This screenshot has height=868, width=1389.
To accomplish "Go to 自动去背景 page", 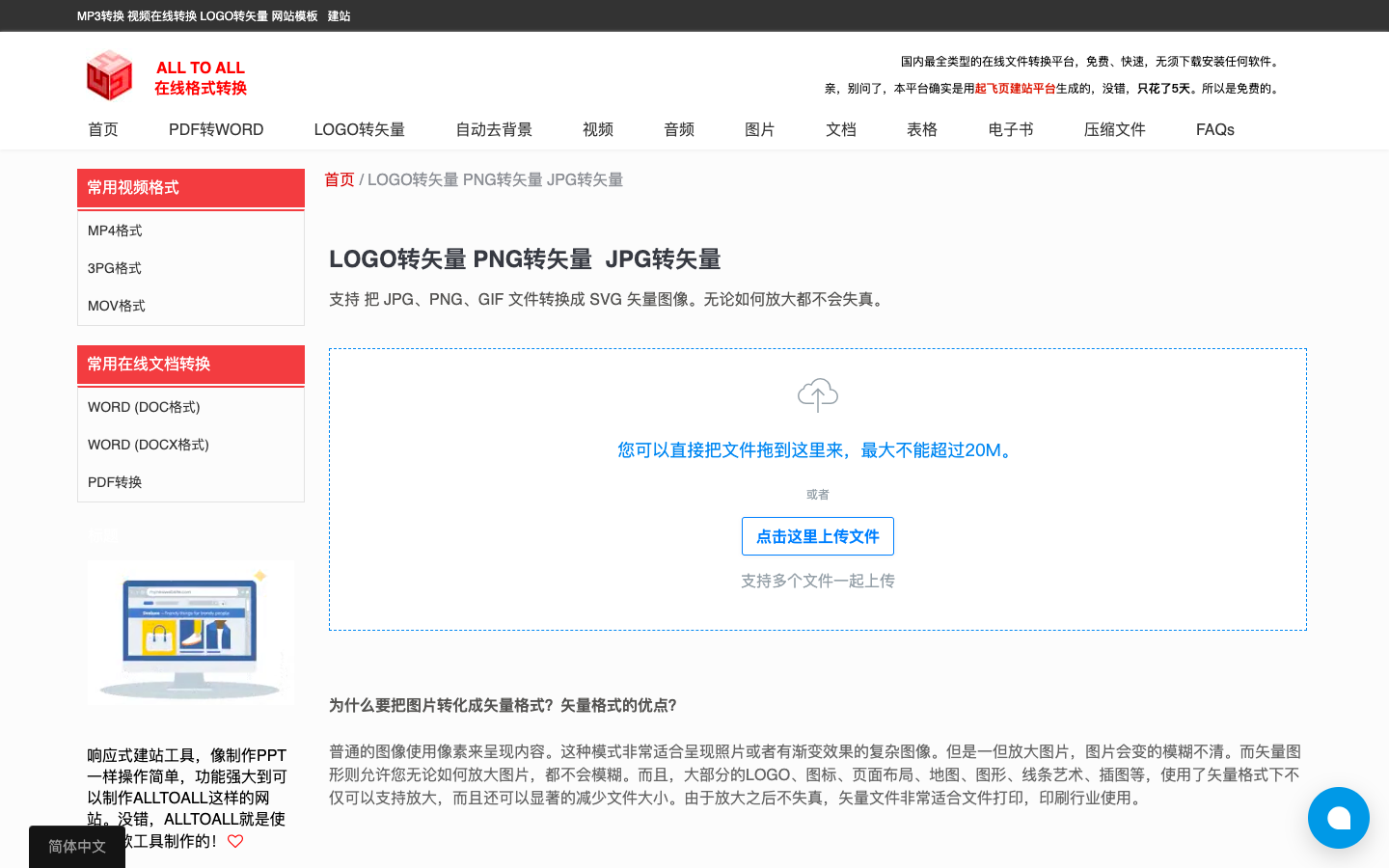I will point(494,129).
